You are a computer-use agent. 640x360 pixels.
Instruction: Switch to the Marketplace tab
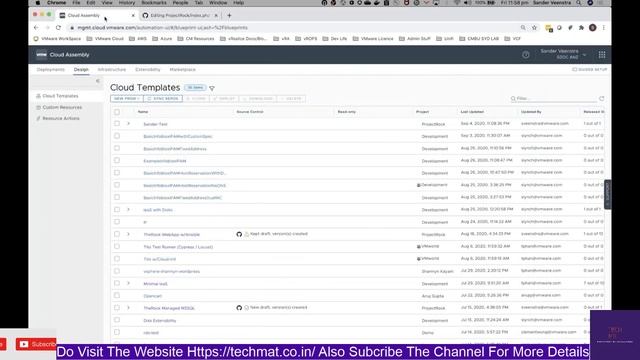point(182,70)
